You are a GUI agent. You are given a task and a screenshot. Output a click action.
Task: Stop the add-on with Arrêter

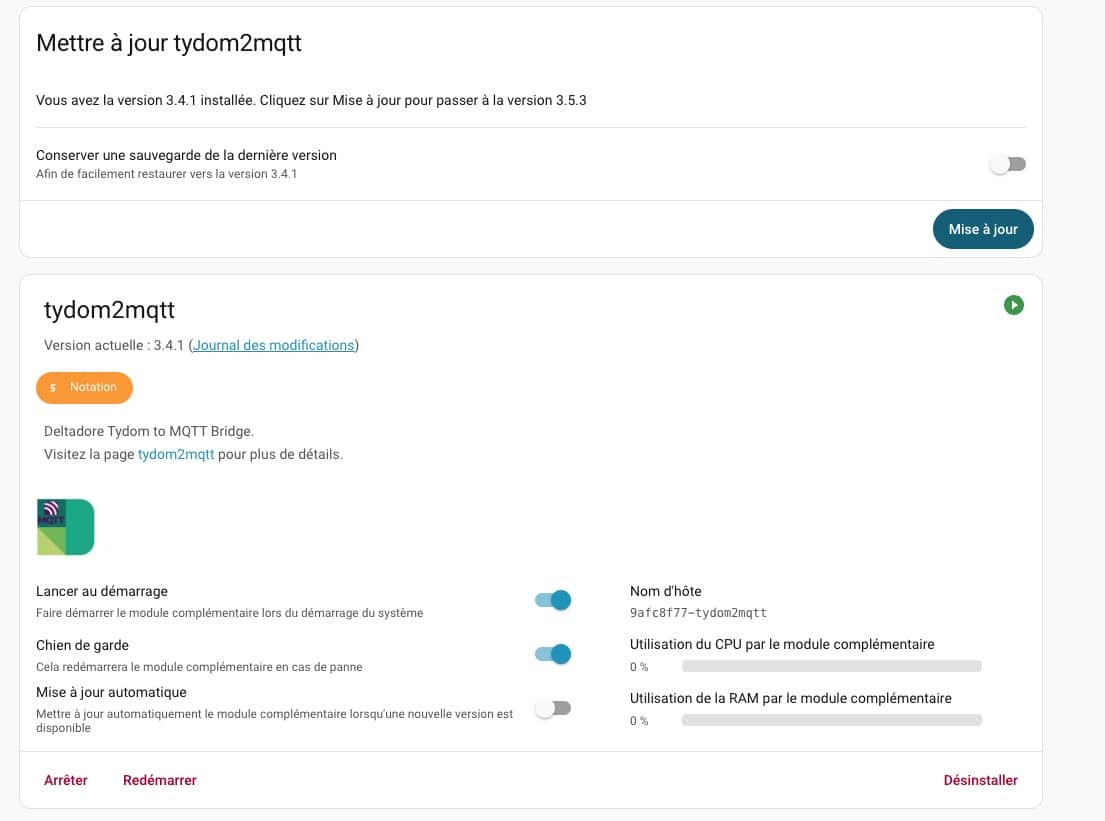tap(66, 780)
